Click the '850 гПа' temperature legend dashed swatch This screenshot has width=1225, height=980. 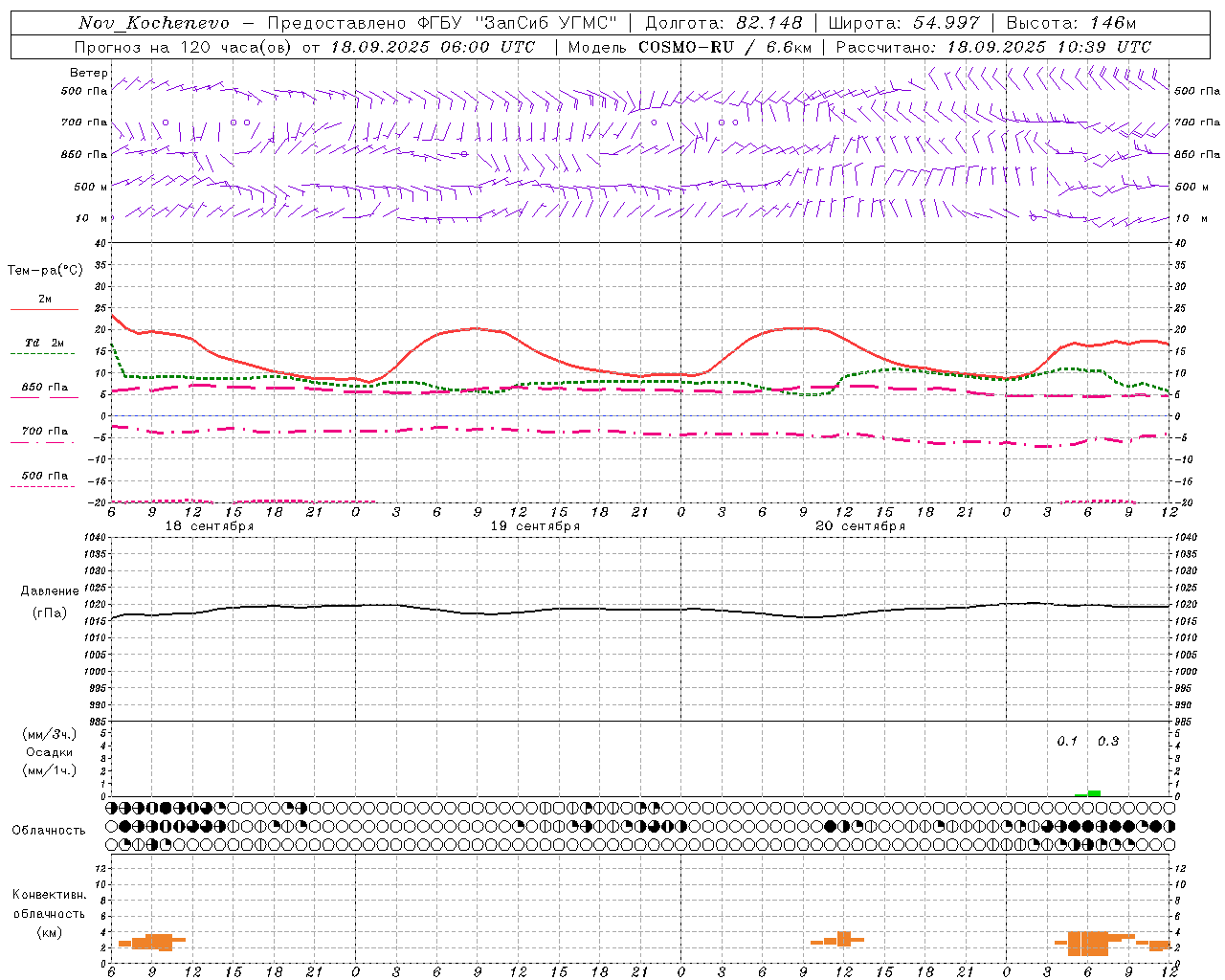[x=42, y=397]
